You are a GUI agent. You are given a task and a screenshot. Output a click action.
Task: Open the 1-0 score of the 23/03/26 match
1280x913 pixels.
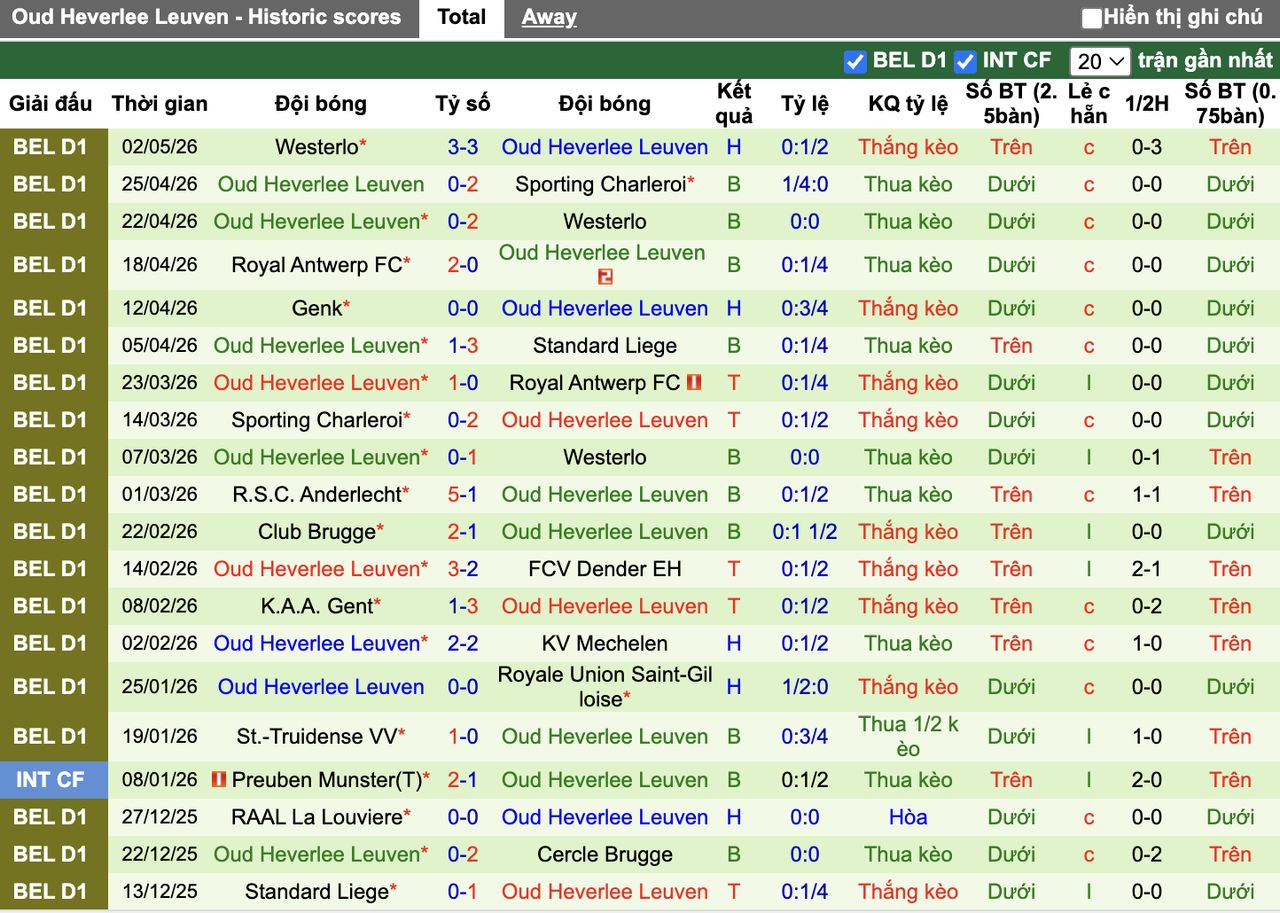(463, 383)
